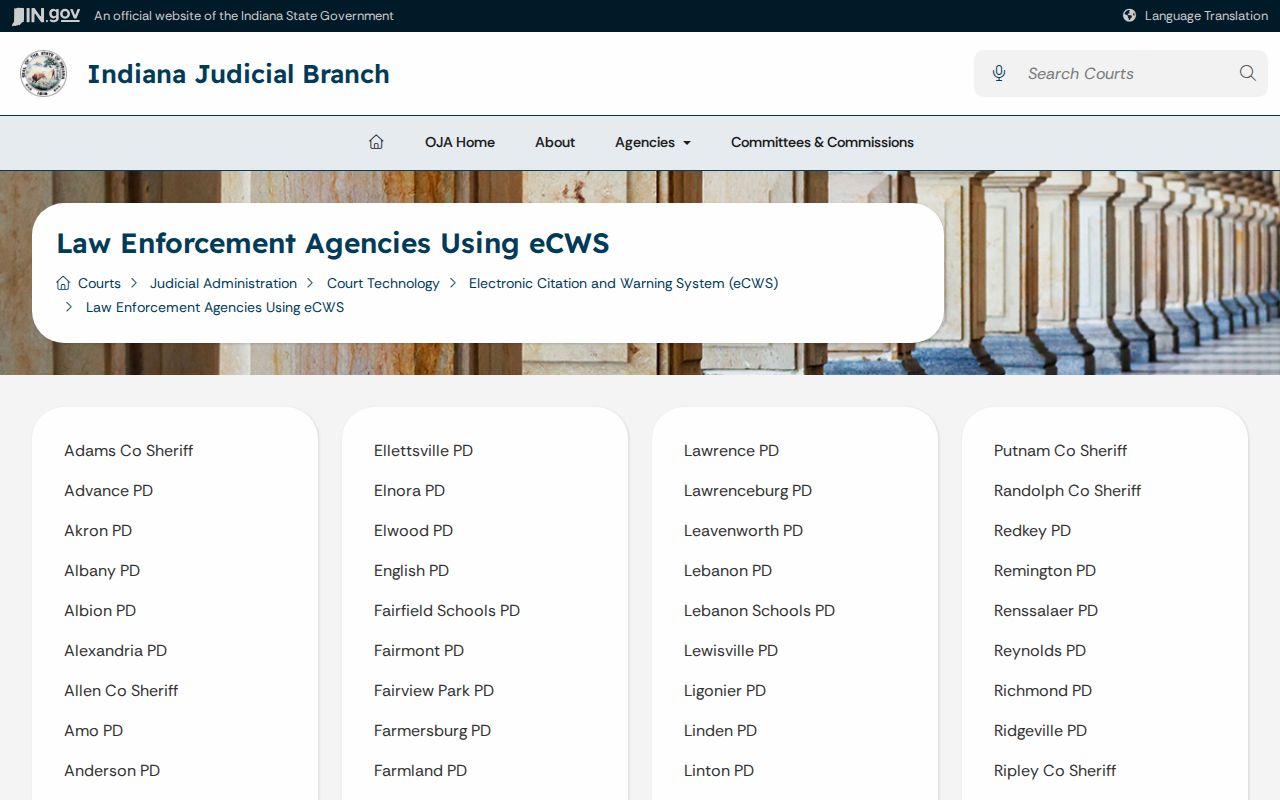This screenshot has width=1280, height=800.
Task: Click the Putnam Co Sheriff entry
Action: click(x=1060, y=450)
